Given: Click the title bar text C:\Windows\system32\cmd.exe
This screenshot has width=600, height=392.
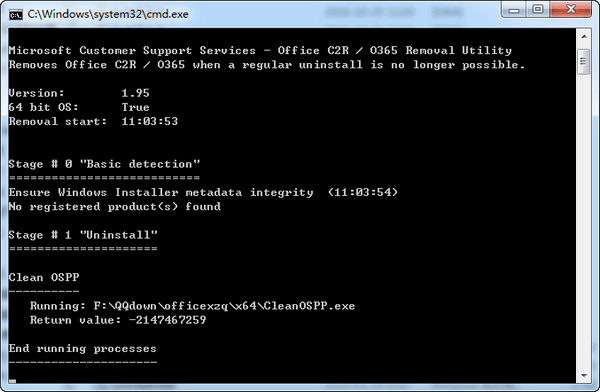Looking at the screenshot, I should (108, 15).
